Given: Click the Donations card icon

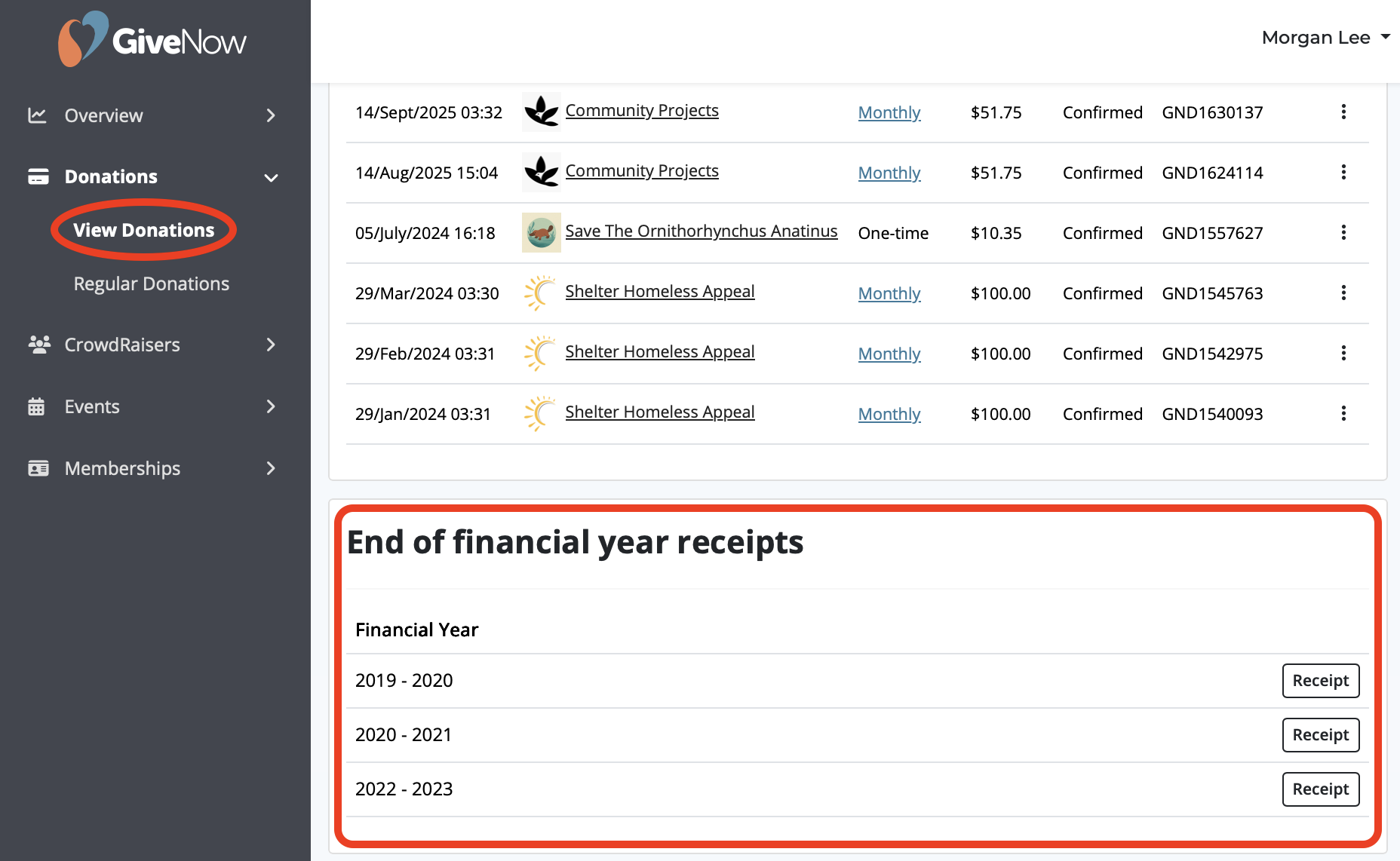Looking at the screenshot, I should 38,176.
